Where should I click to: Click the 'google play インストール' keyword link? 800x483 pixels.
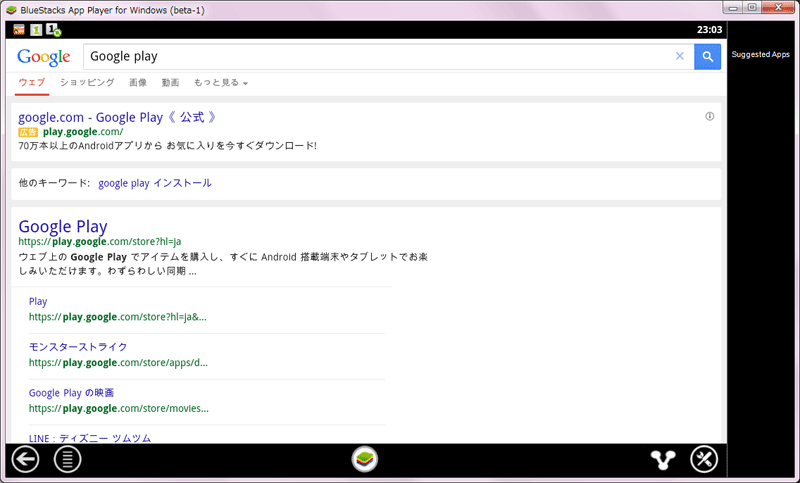point(155,183)
